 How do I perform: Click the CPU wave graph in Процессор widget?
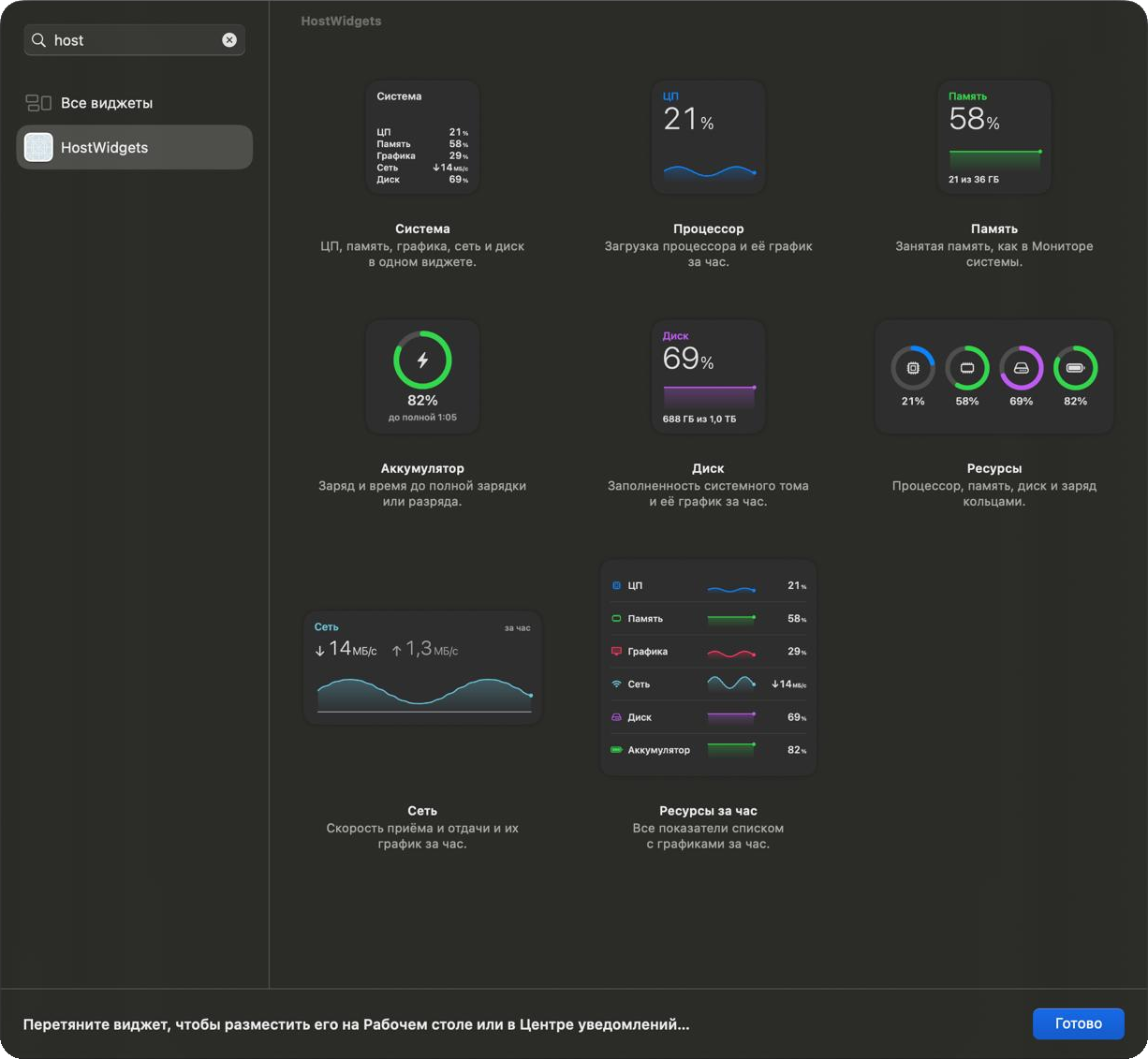pyautogui.click(x=709, y=171)
